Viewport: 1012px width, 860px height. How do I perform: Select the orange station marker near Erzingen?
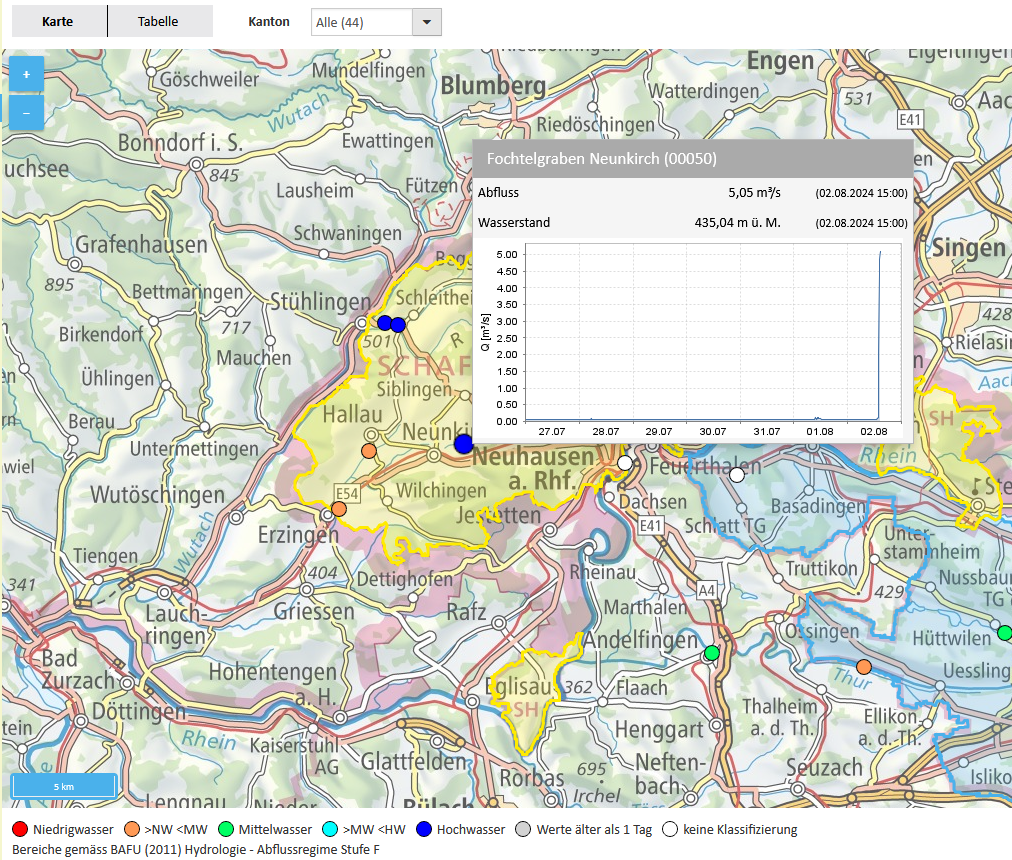point(339,509)
